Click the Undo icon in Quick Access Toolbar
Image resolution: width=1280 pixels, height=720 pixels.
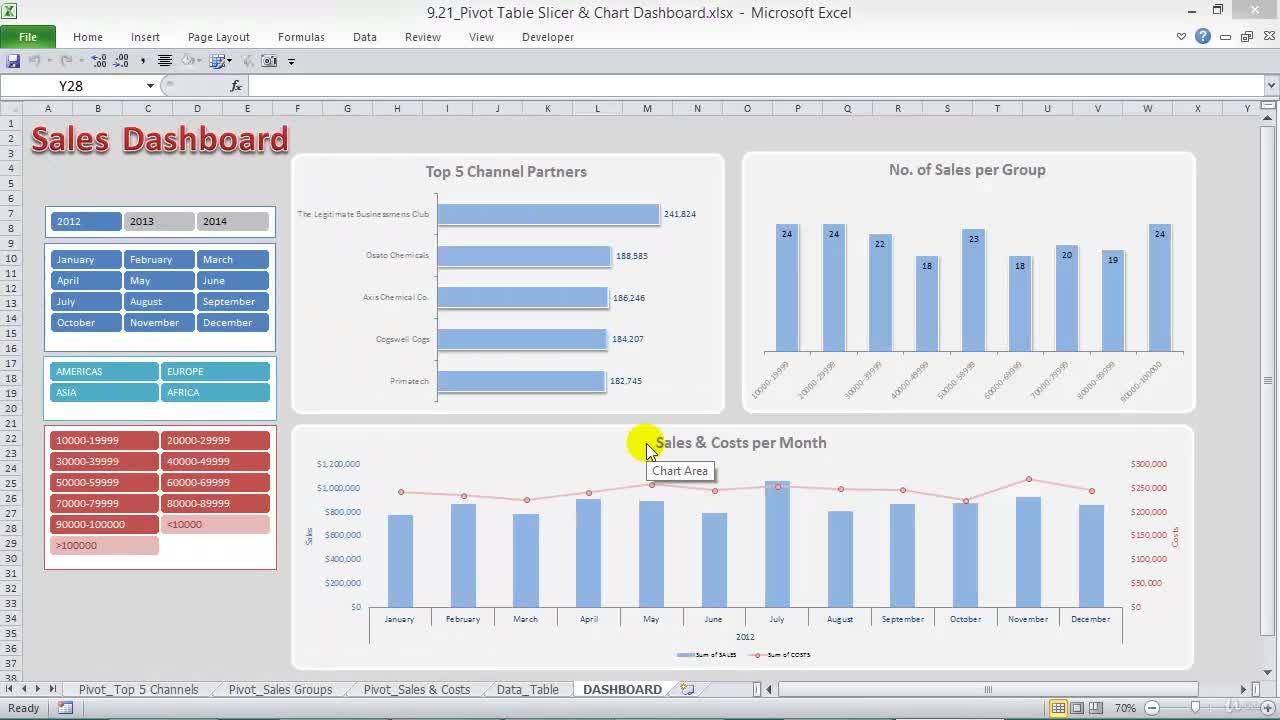click(x=35, y=61)
